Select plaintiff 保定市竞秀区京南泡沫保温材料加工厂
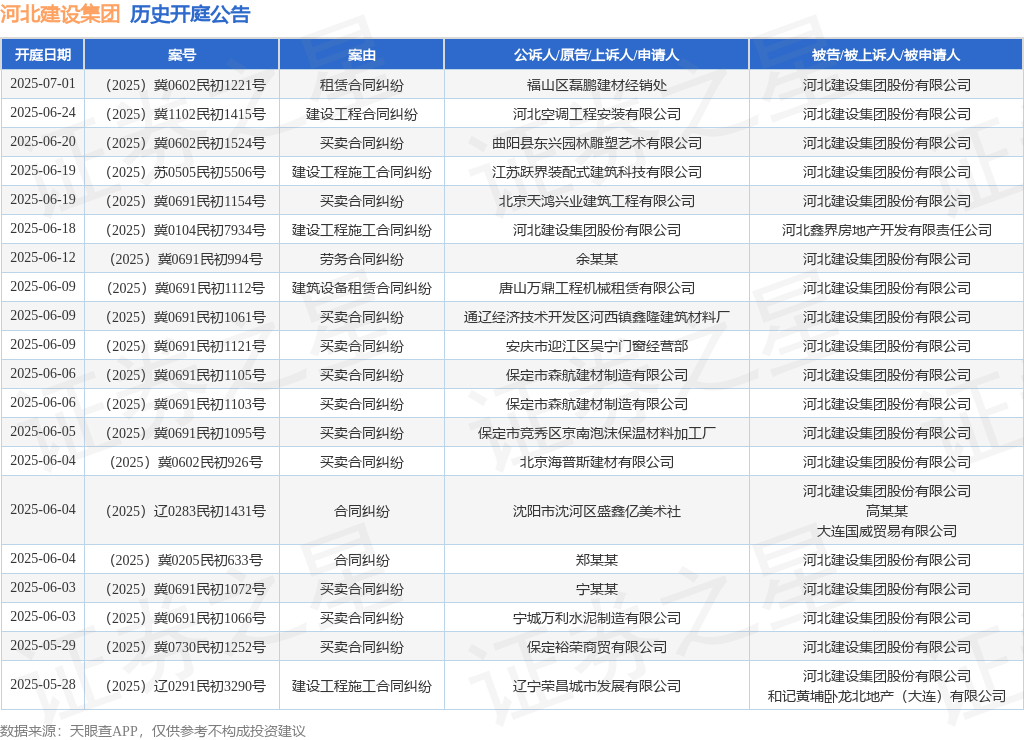 tap(597, 433)
